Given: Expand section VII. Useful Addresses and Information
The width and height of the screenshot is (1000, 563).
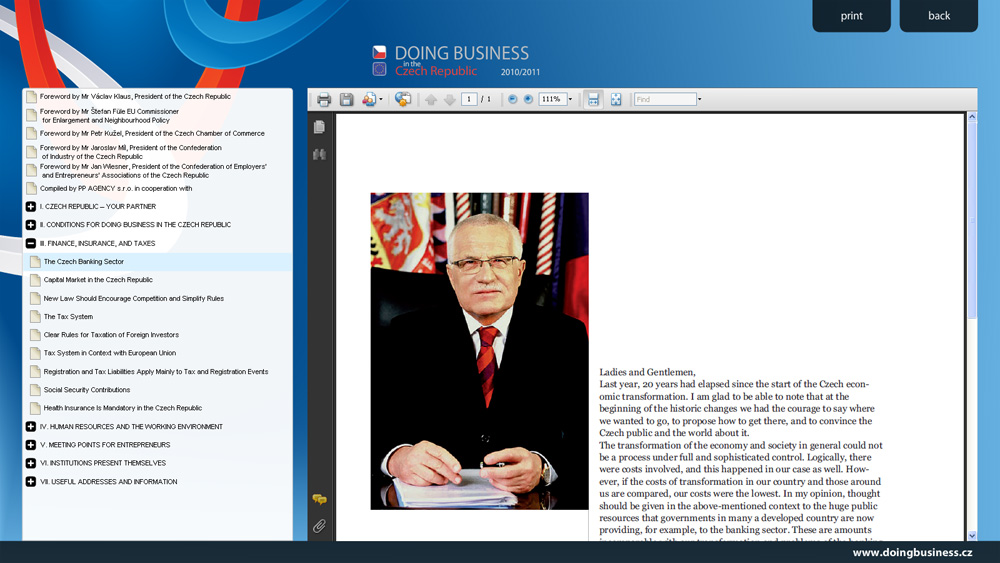Looking at the screenshot, I should (x=31, y=481).
